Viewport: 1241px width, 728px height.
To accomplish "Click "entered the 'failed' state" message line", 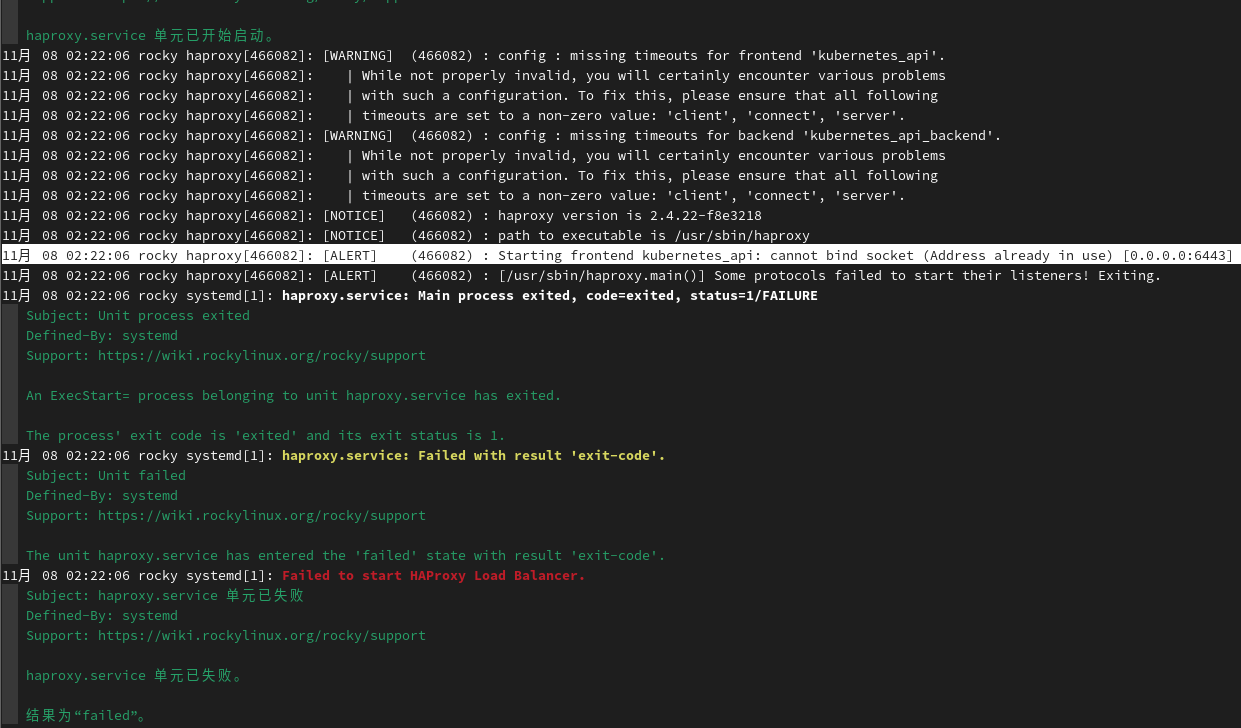I will (x=346, y=555).
